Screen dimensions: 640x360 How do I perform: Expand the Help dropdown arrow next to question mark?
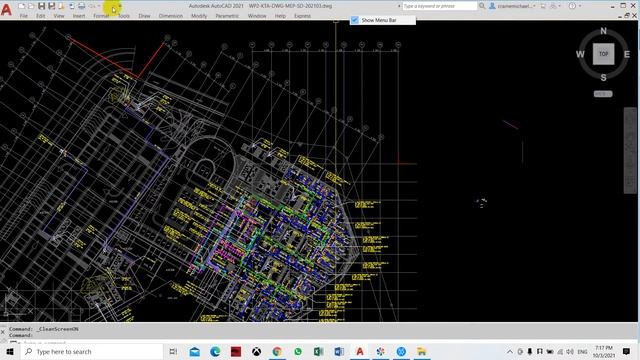point(580,6)
